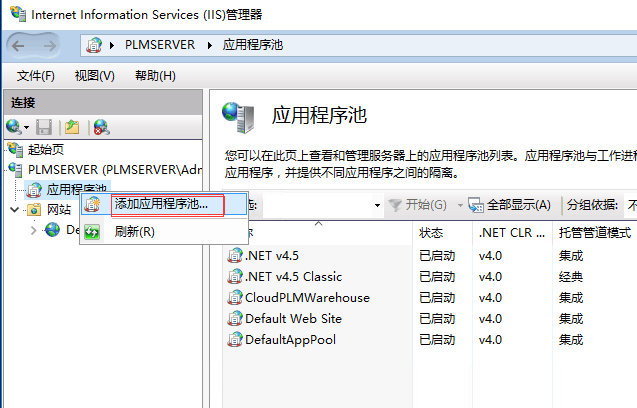This screenshot has height=408, width=637.
Task: Click the DefaultAppPool pool icon
Action: (x=235, y=339)
